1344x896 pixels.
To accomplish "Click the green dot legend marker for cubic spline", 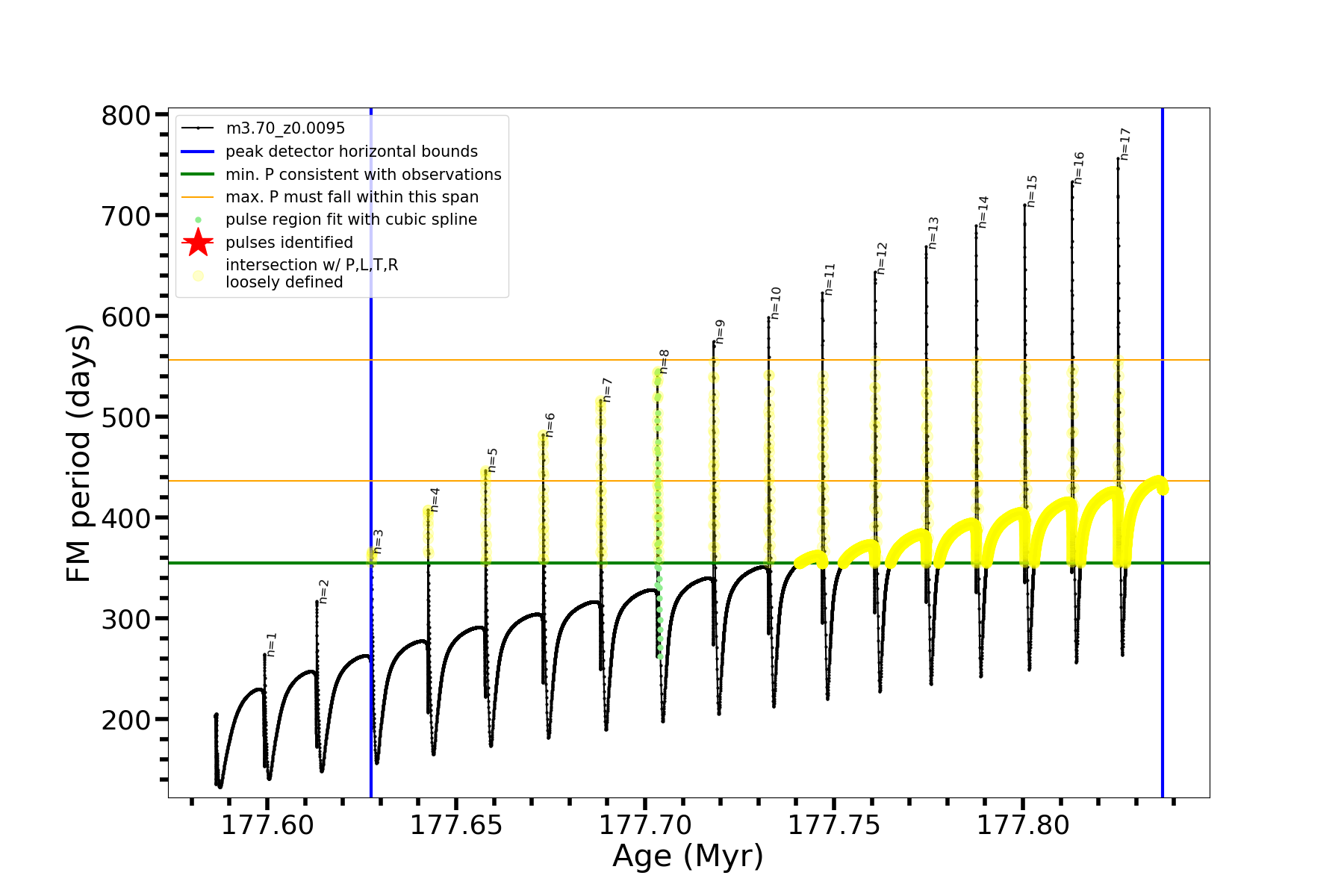I will pyautogui.click(x=198, y=220).
